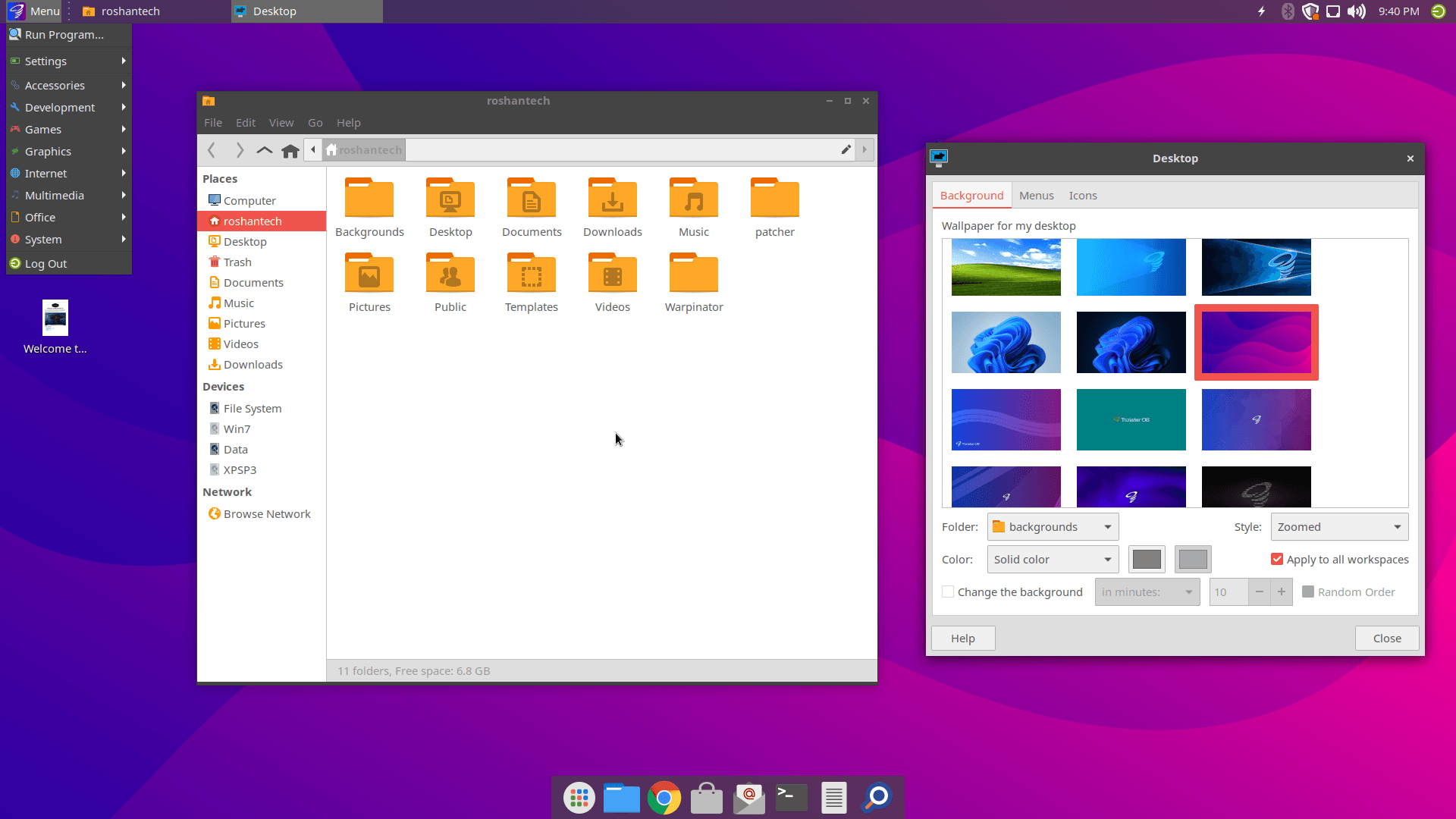Open the Warpinator folder
Screen dimensions: 1456x819
coord(694,274)
